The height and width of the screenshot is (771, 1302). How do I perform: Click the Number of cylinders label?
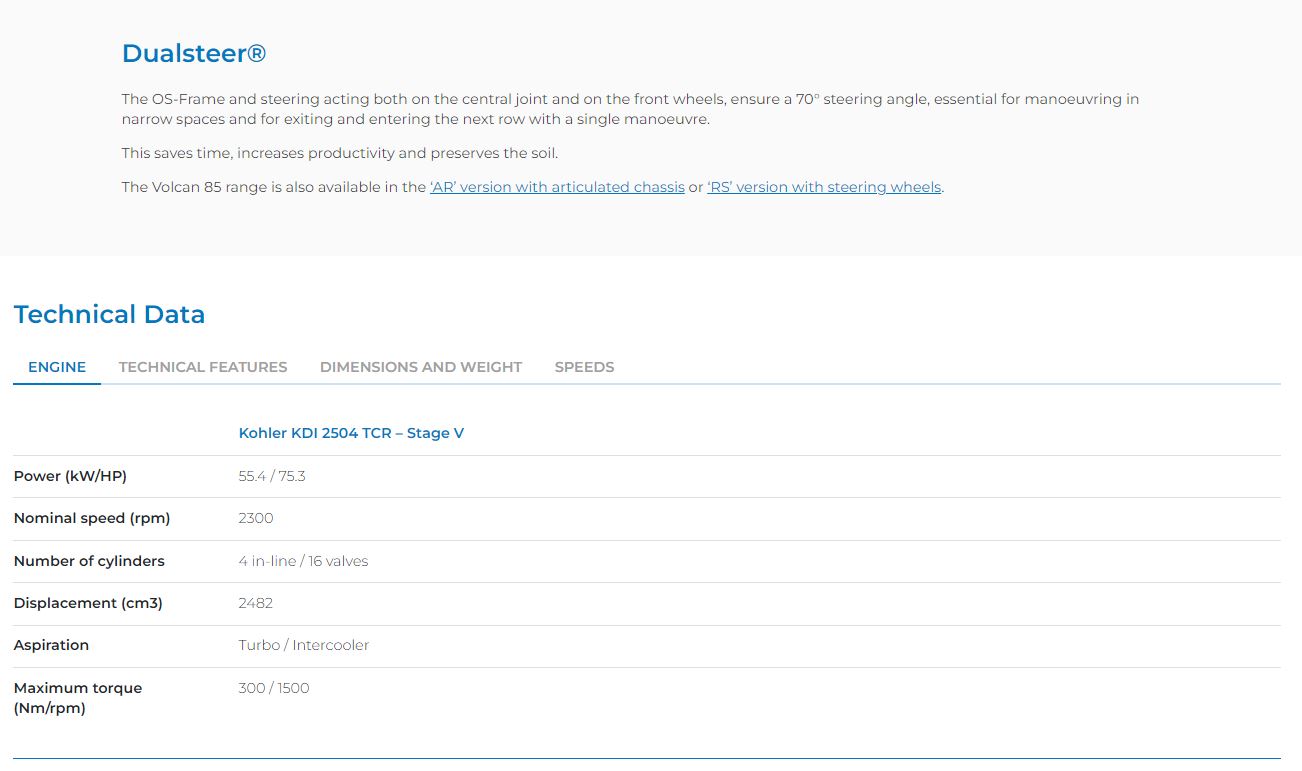tap(89, 561)
